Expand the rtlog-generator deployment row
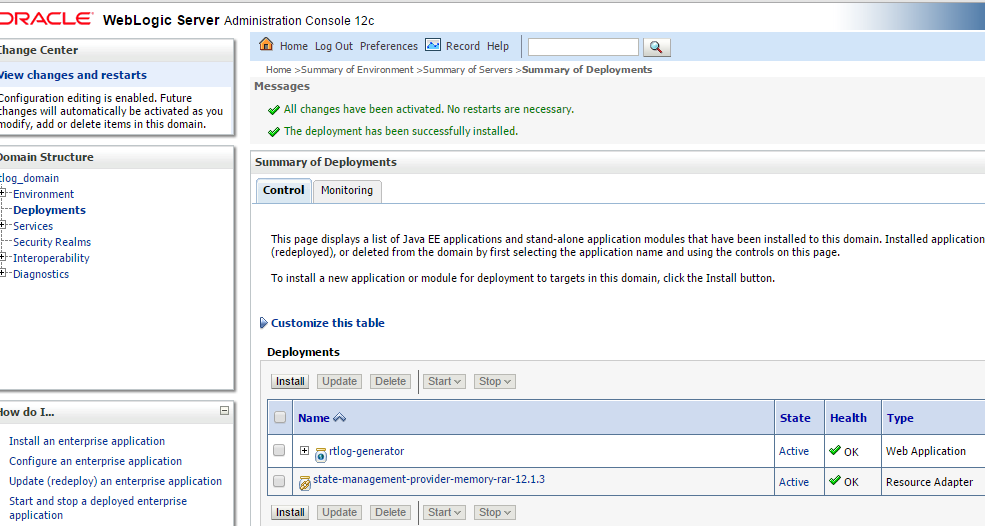Image resolution: width=985 pixels, height=527 pixels. (305, 450)
